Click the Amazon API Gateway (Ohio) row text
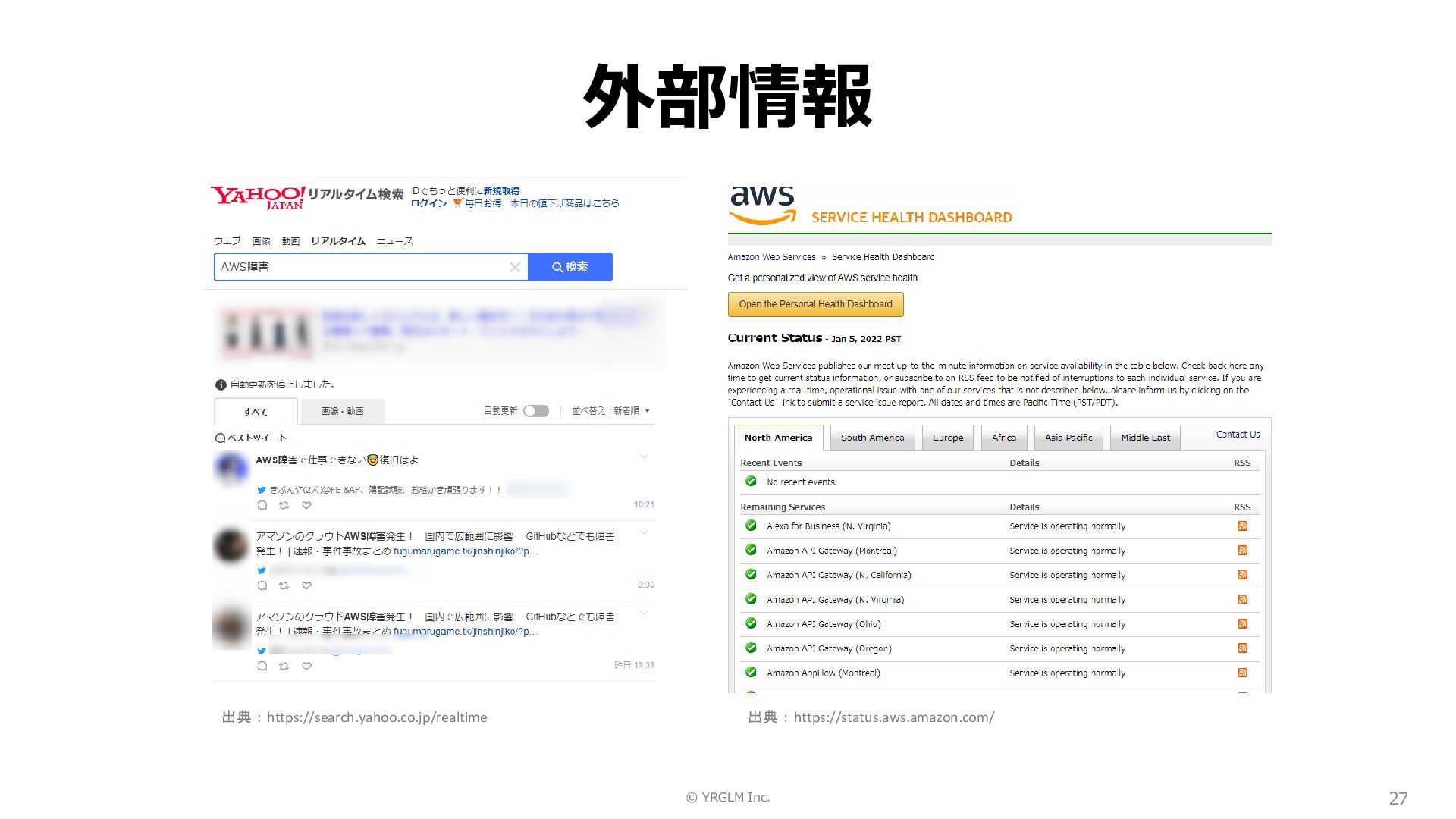This screenshot has height=819, width=1456. (x=824, y=624)
